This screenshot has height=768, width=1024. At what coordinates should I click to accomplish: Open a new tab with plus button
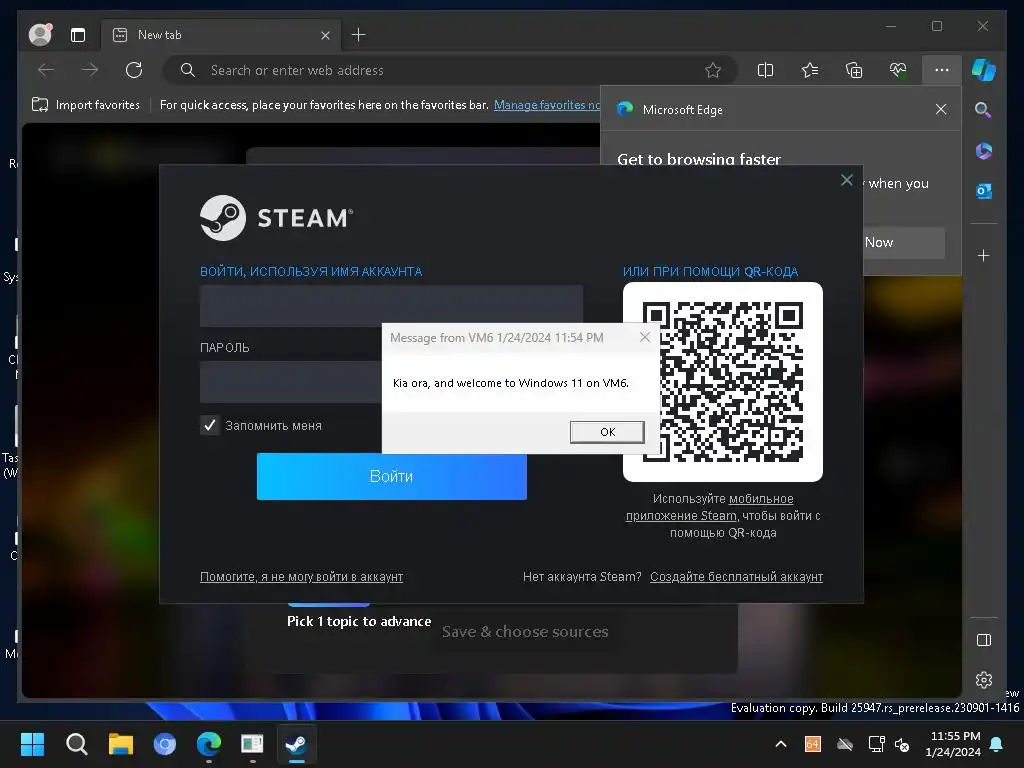coord(359,35)
